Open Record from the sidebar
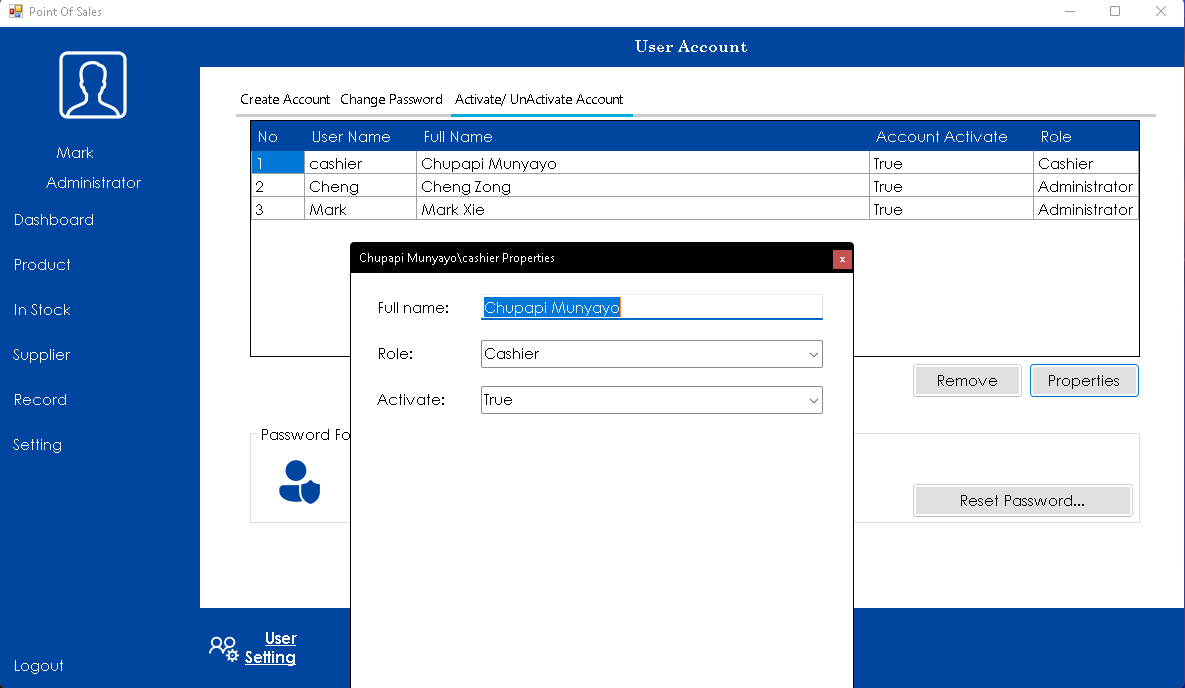 40,400
